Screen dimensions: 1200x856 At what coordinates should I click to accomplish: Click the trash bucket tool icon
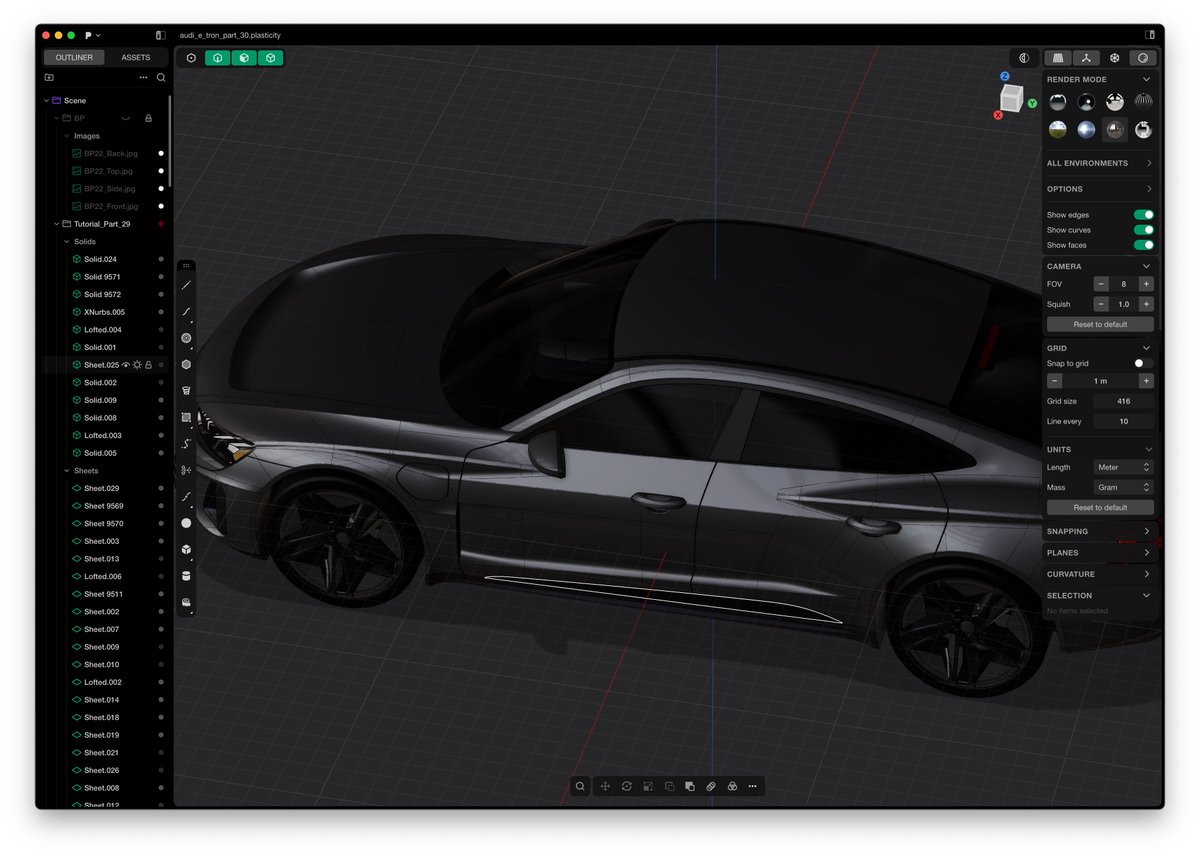pyautogui.click(x=186, y=391)
